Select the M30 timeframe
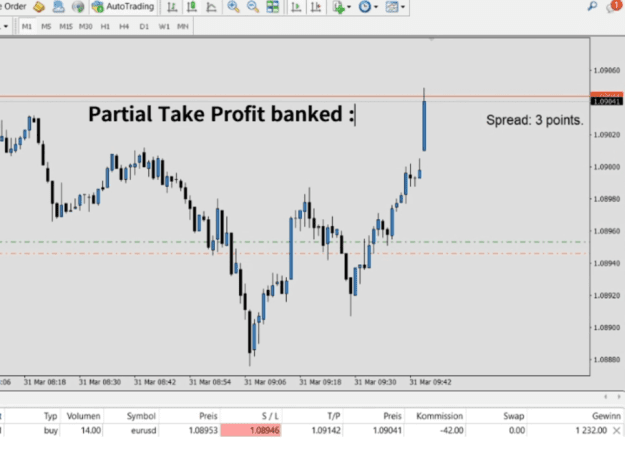The height and width of the screenshot is (450, 625). pos(85,26)
